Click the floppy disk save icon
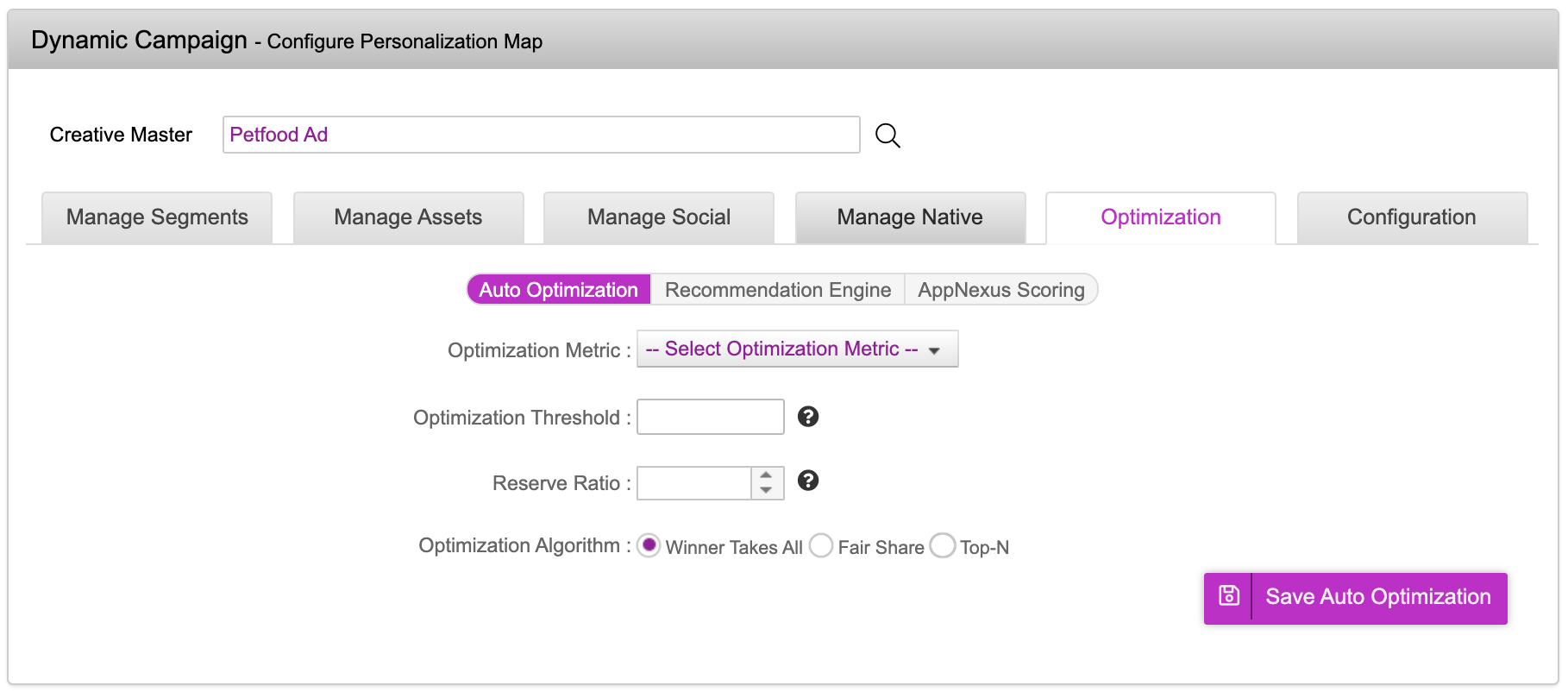The image size is (1568, 692). (x=1228, y=597)
